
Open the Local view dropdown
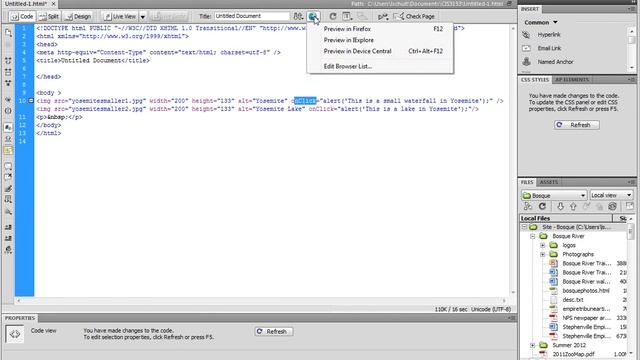click(611, 196)
